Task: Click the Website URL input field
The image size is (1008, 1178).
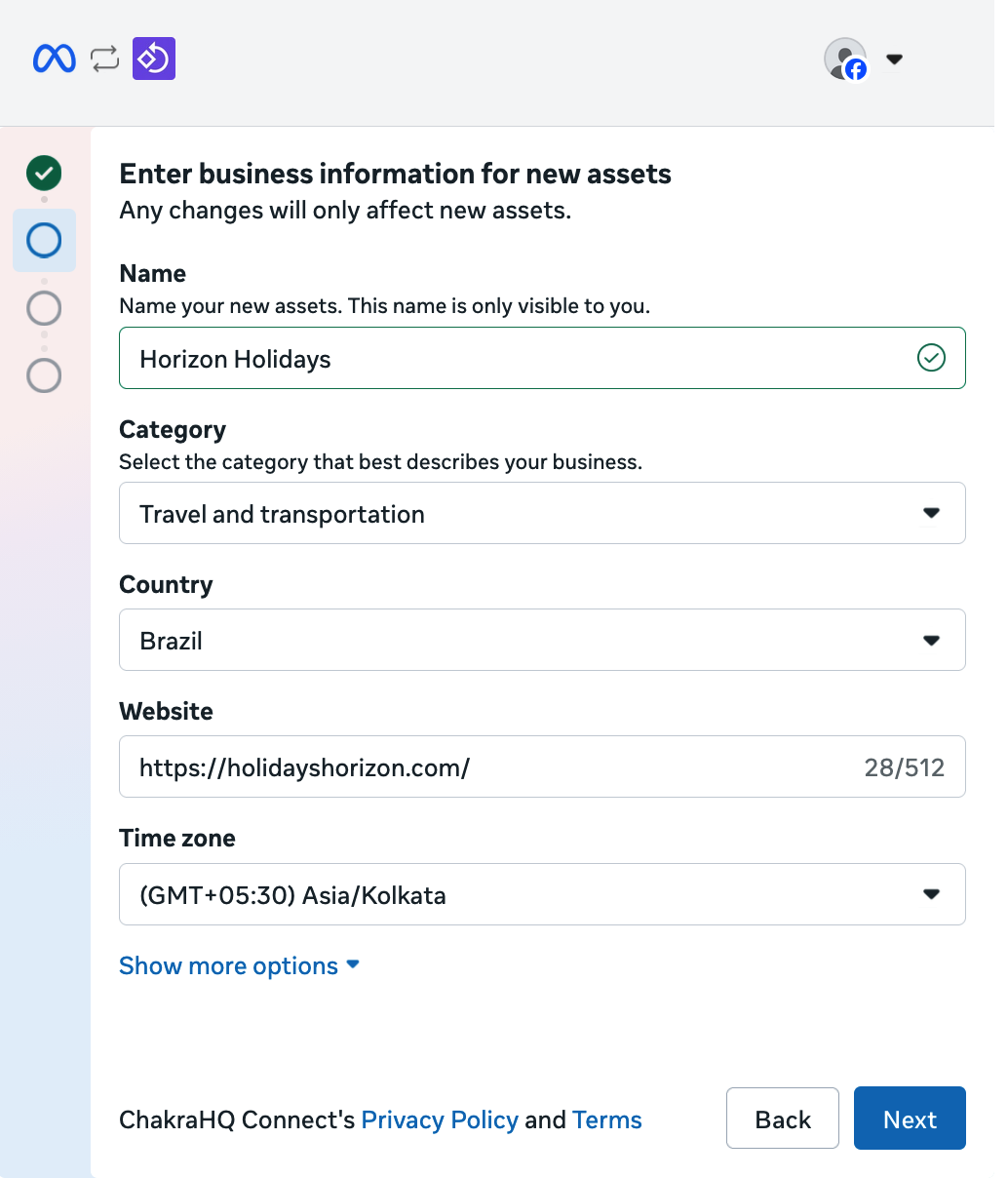Action: pyautogui.click(x=487, y=767)
